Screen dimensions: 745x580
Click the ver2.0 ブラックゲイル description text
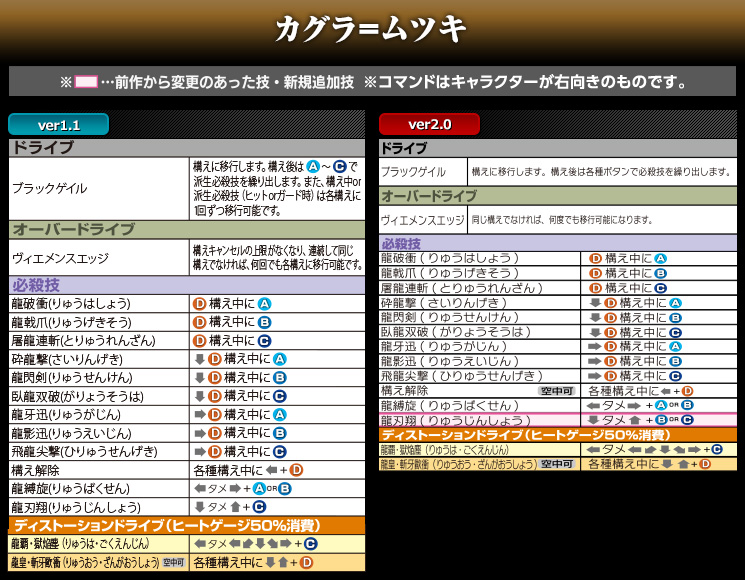point(602,172)
